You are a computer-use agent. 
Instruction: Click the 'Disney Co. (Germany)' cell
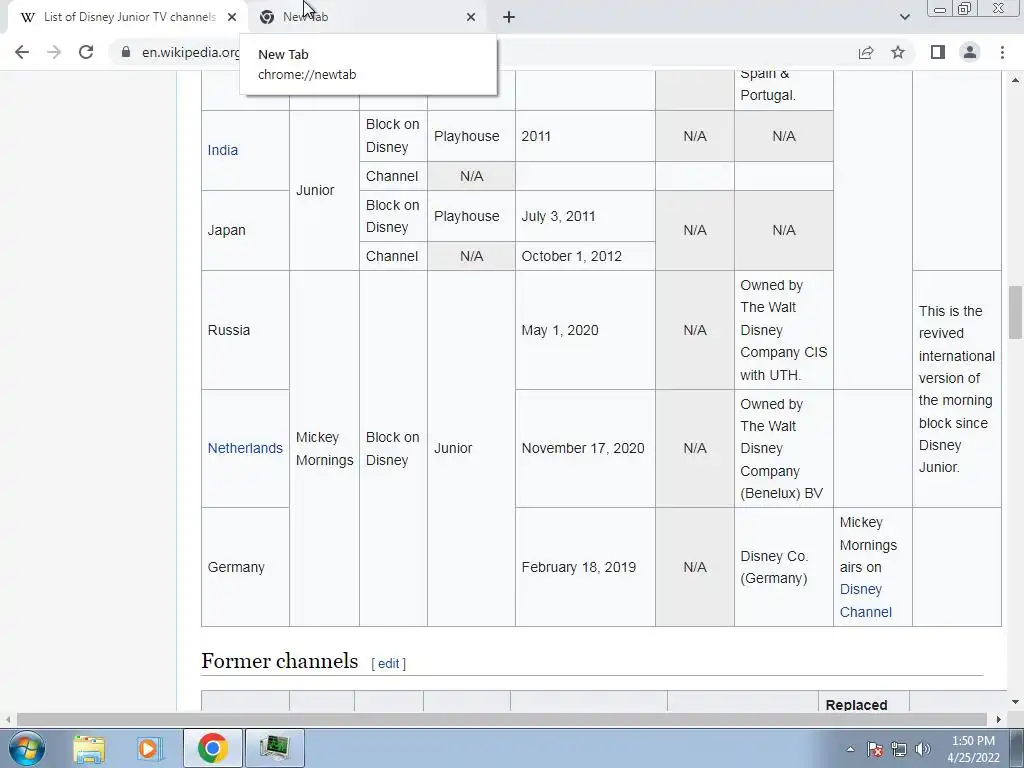tap(784, 567)
